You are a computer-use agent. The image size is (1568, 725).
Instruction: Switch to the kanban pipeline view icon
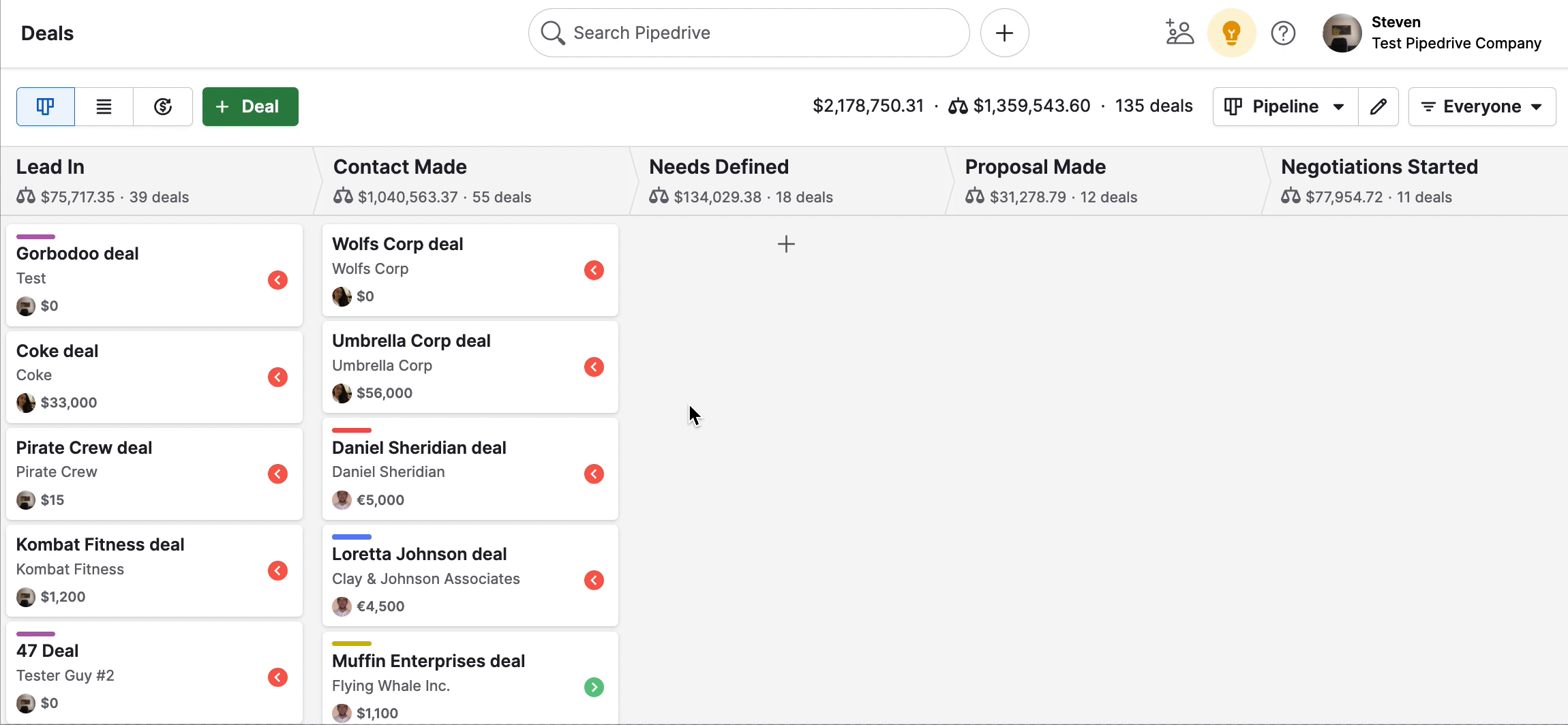[45, 106]
